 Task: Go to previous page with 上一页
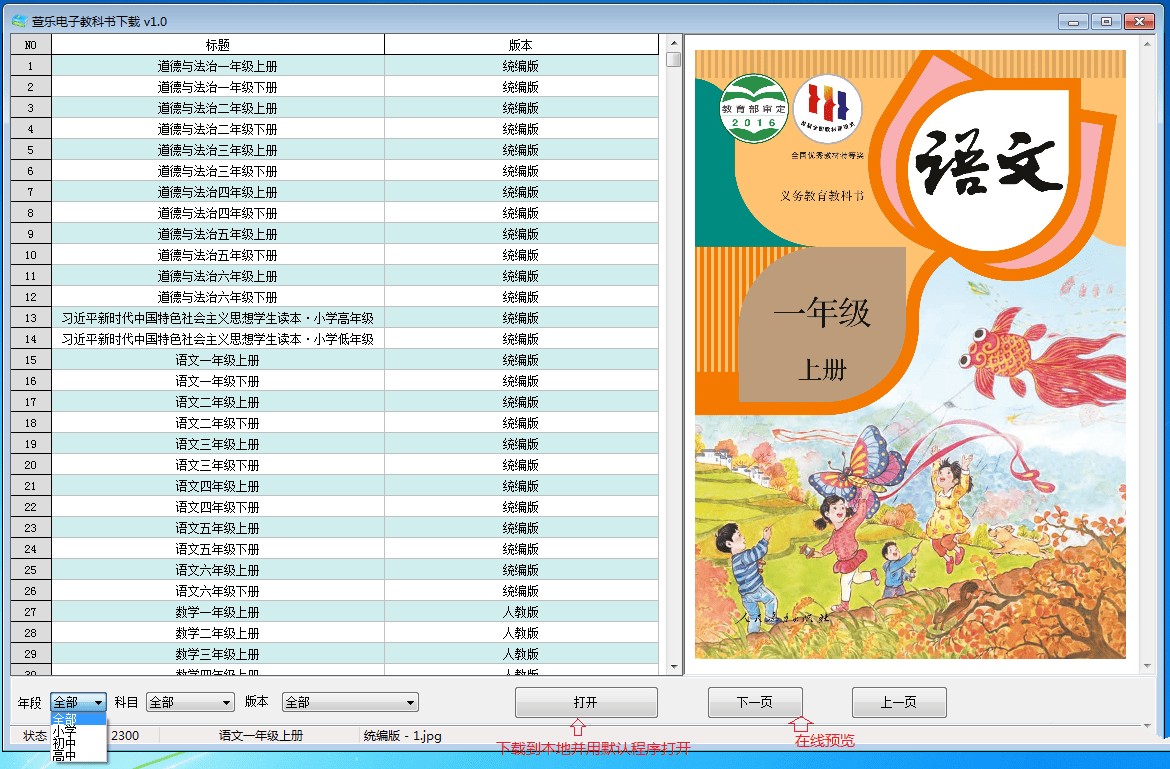click(x=899, y=702)
